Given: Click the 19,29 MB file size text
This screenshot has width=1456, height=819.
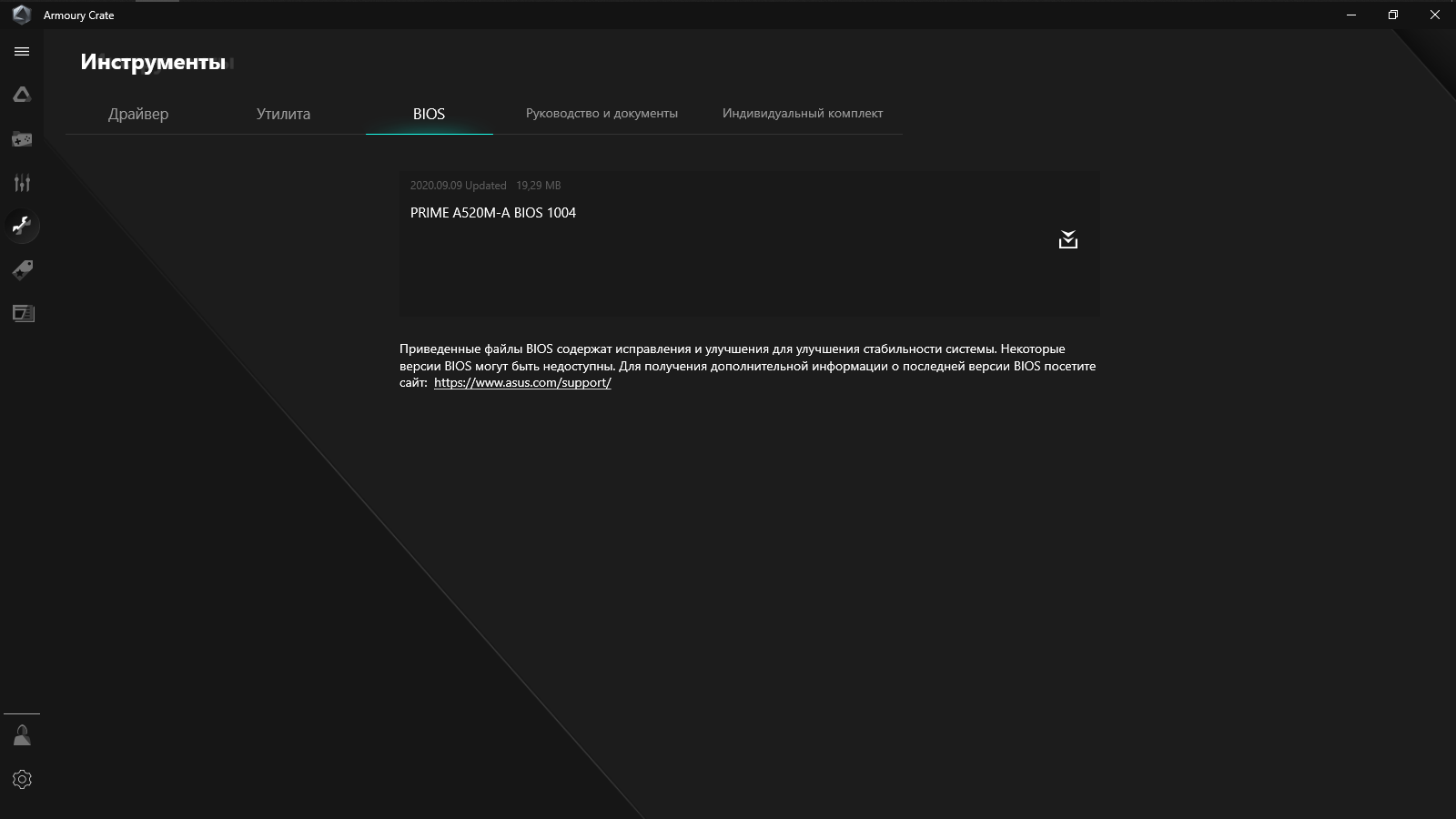Looking at the screenshot, I should coord(539,186).
